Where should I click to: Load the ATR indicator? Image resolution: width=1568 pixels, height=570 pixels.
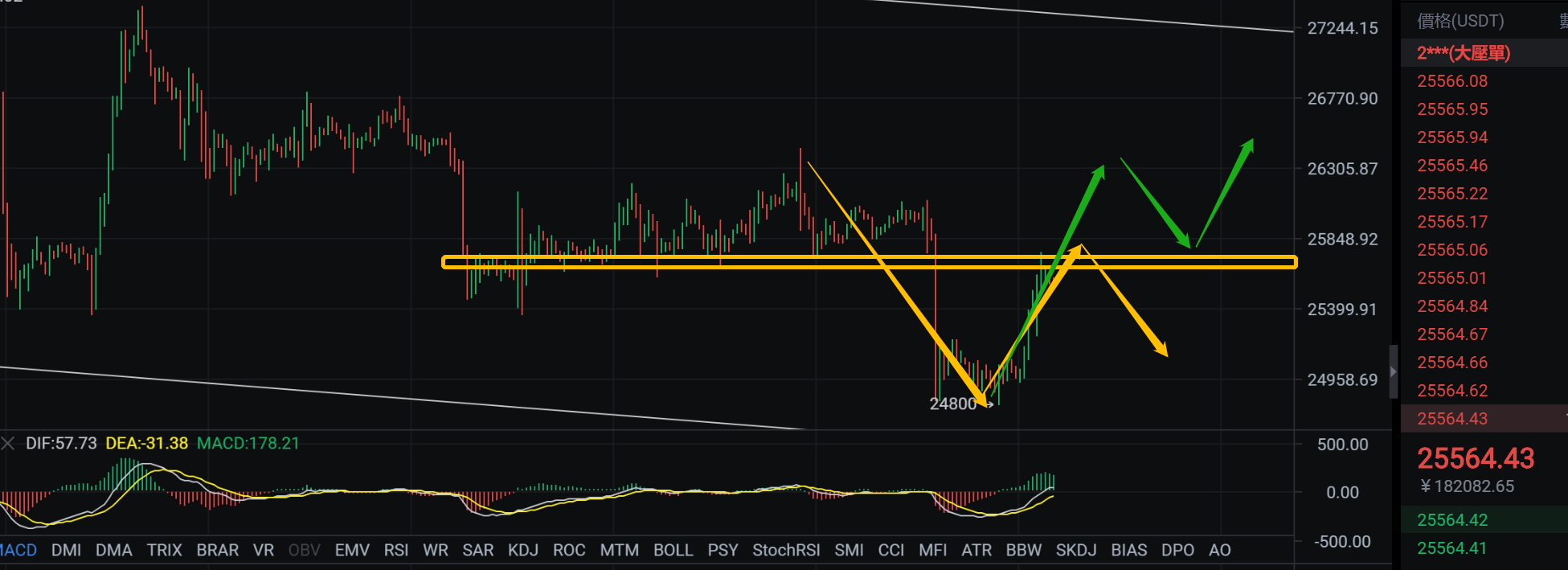976,550
